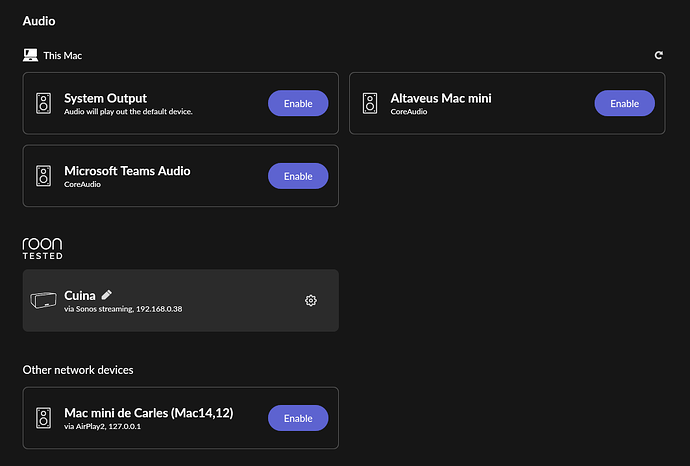Click the System Output speaker icon

coord(44,103)
